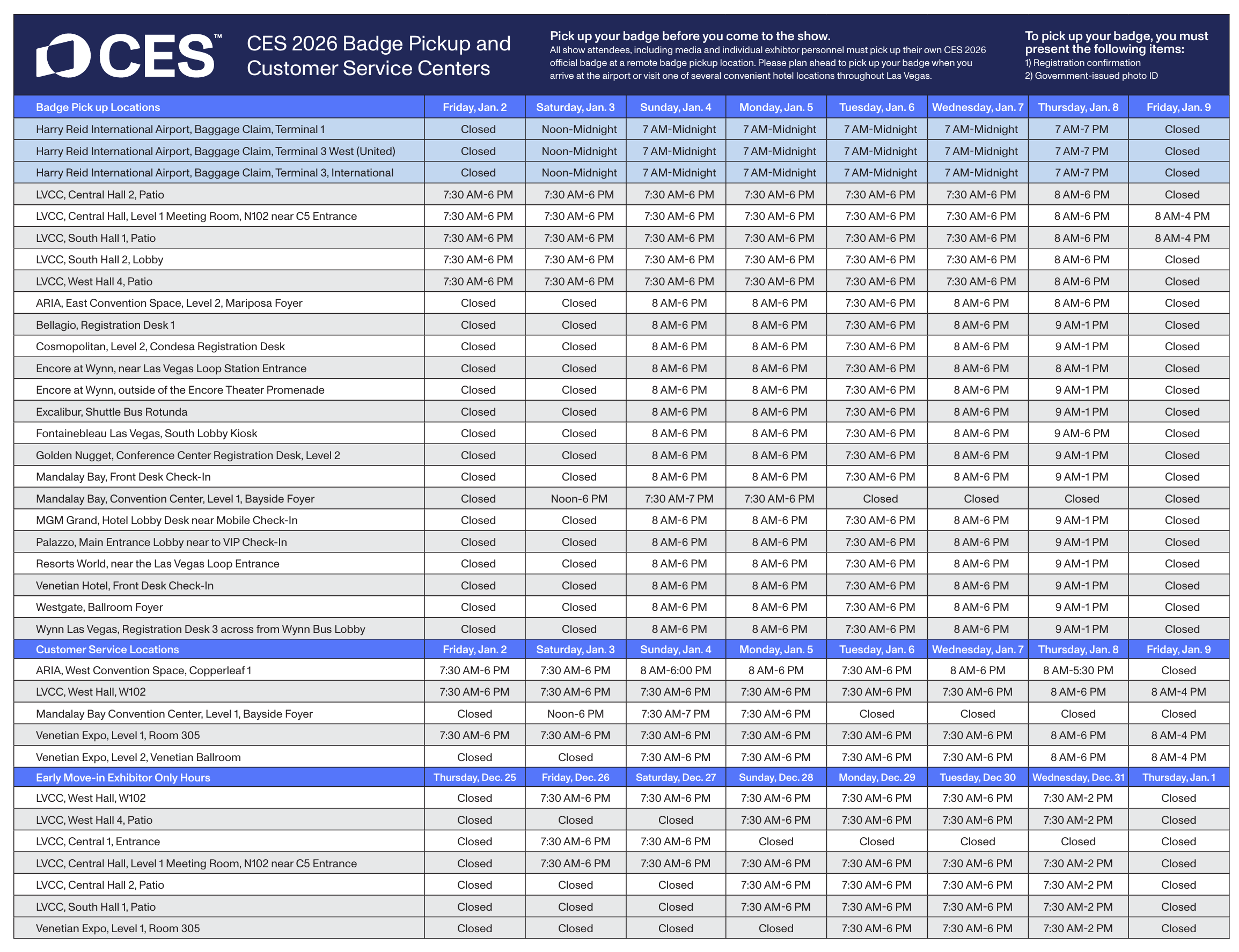
Task: Click the 8 AM-5:30 PM cell in the ARIA row
Action: (x=1077, y=670)
